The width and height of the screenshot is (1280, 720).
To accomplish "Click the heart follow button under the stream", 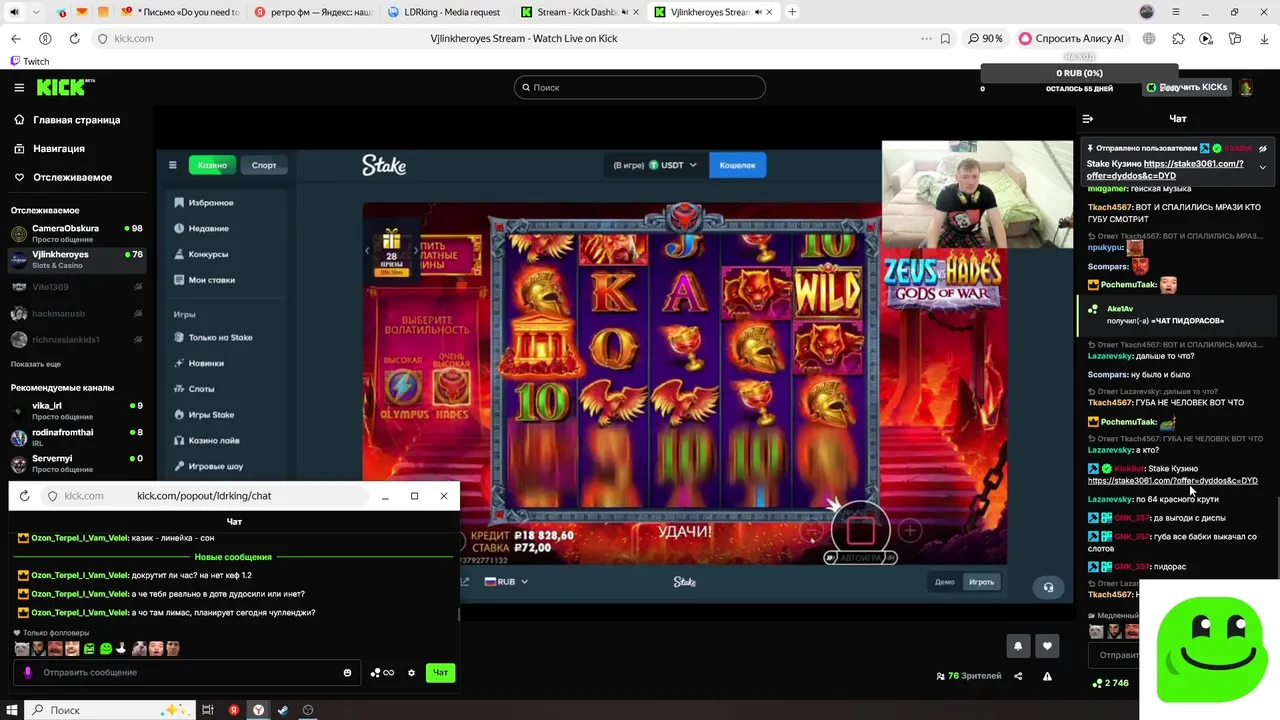I will pyautogui.click(x=1047, y=646).
